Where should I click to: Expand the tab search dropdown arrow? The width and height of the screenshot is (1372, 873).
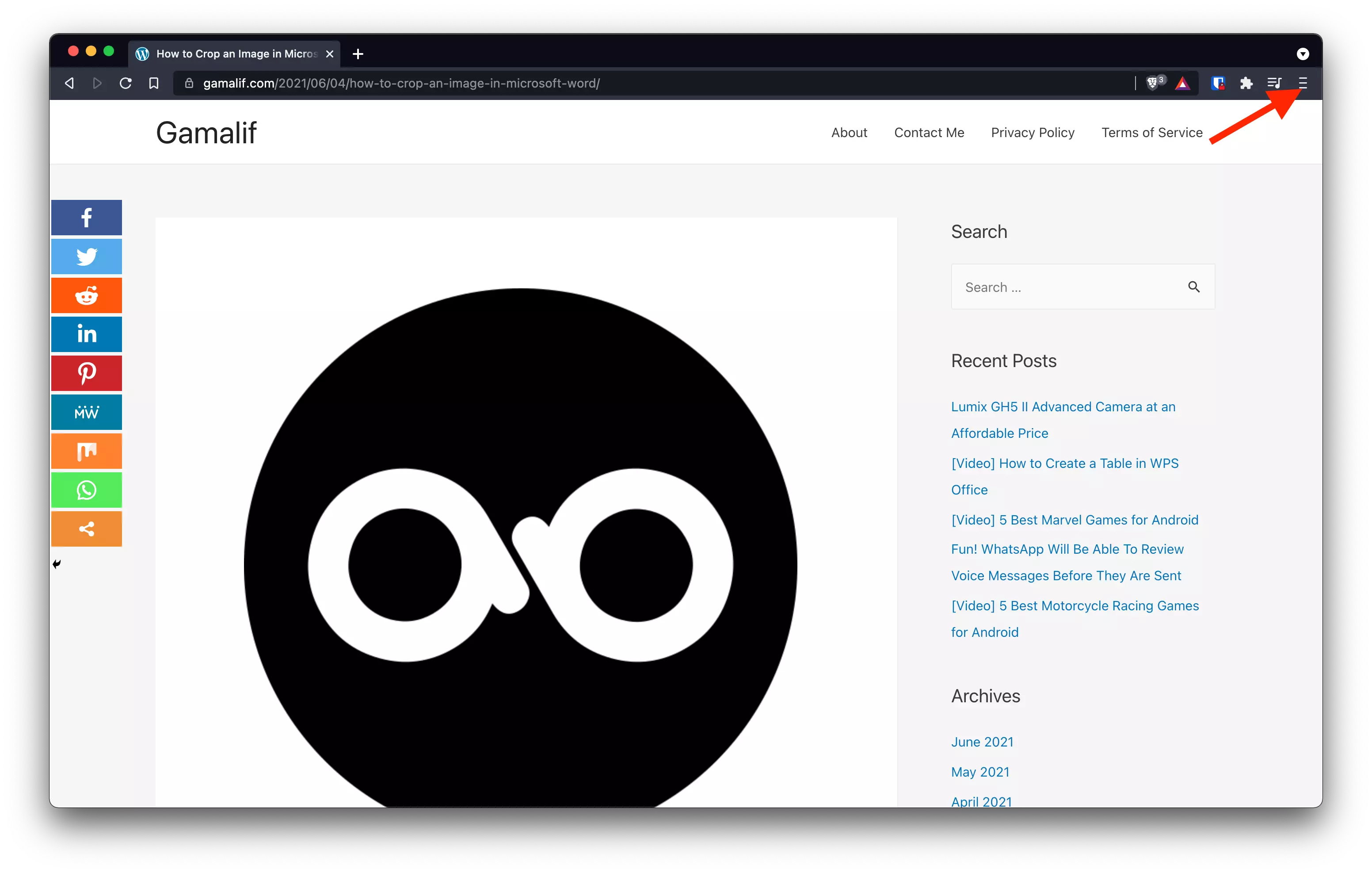[1303, 54]
